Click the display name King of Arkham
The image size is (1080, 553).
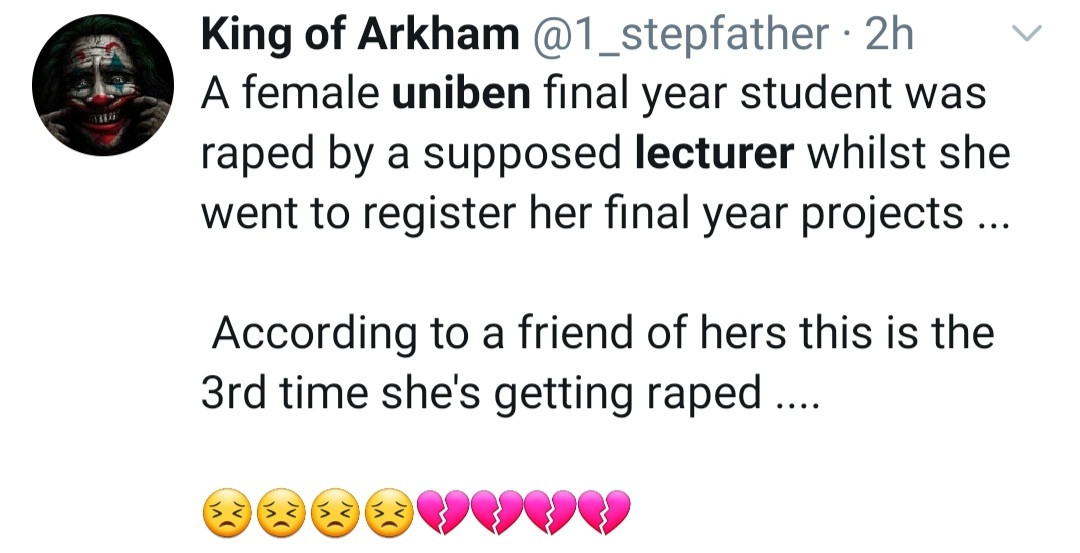(x=360, y=36)
